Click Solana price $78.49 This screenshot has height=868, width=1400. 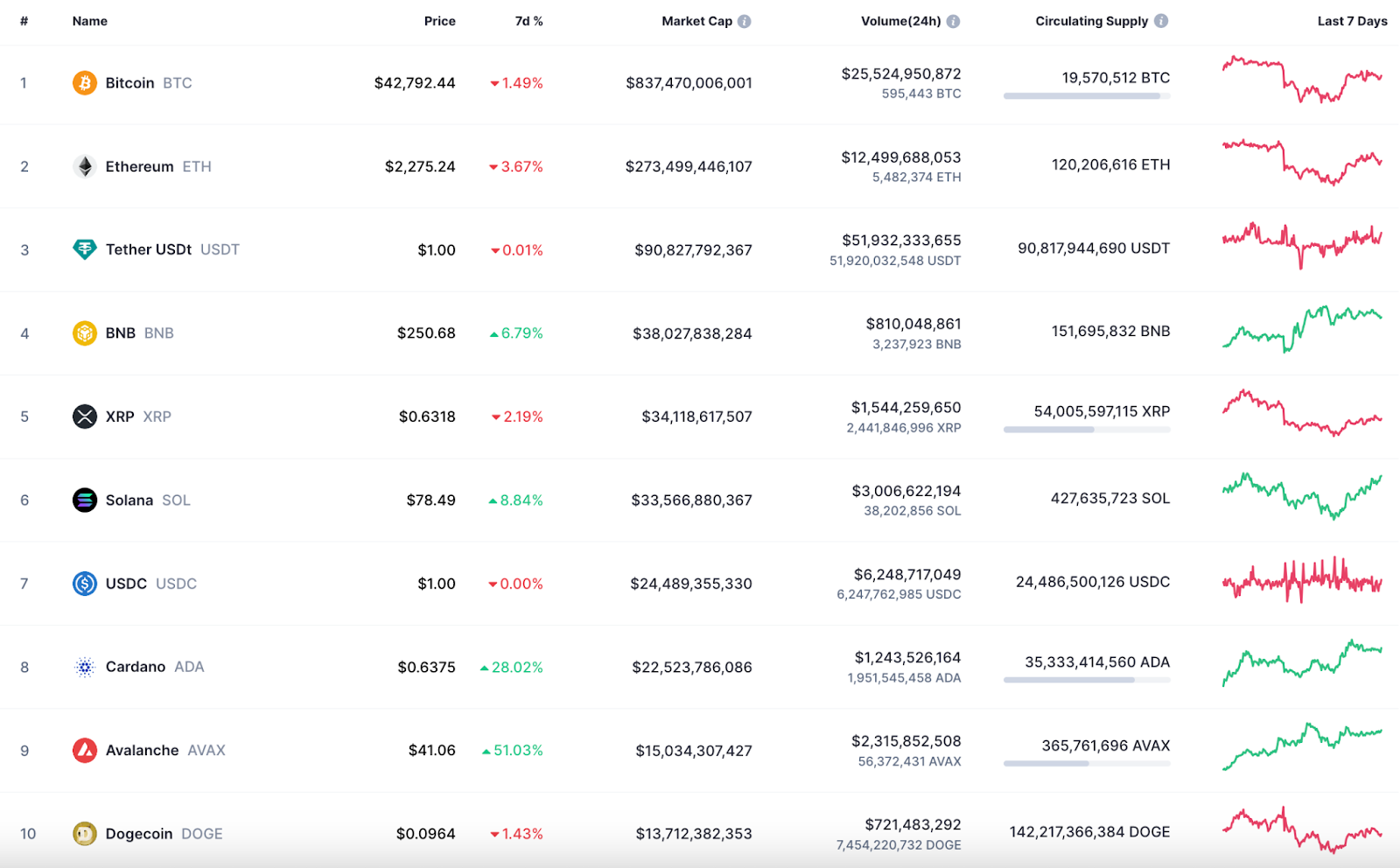point(430,500)
